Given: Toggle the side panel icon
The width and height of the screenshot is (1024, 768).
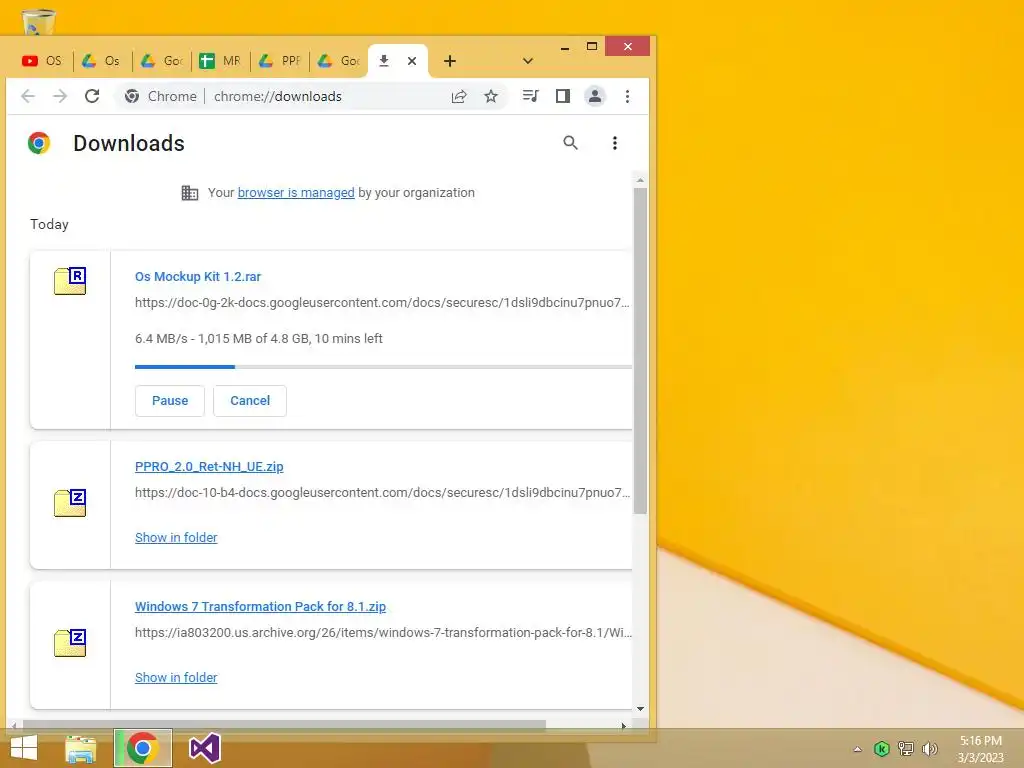Looking at the screenshot, I should (x=562, y=96).
